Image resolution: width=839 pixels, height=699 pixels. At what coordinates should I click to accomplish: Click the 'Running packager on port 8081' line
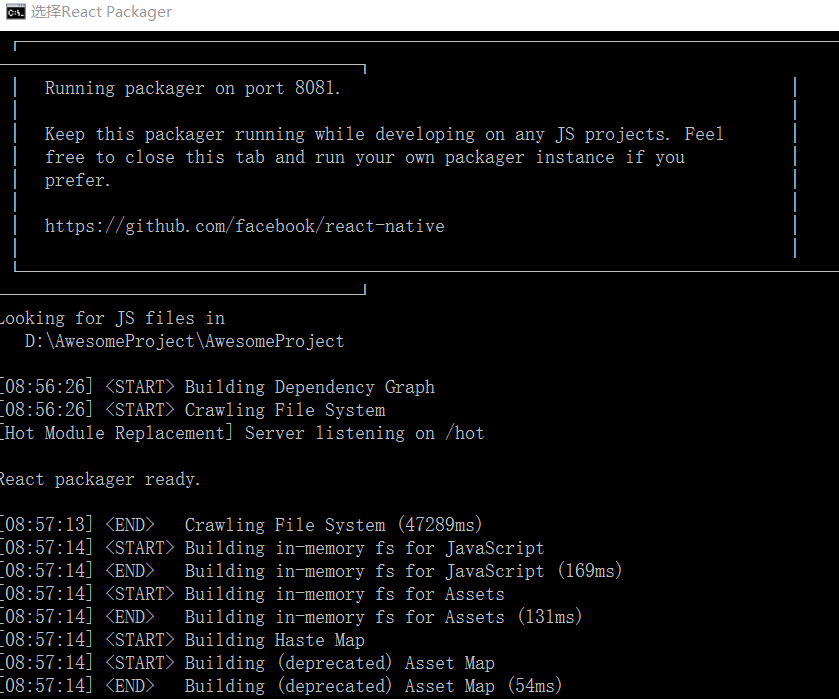tap(190, 88)
